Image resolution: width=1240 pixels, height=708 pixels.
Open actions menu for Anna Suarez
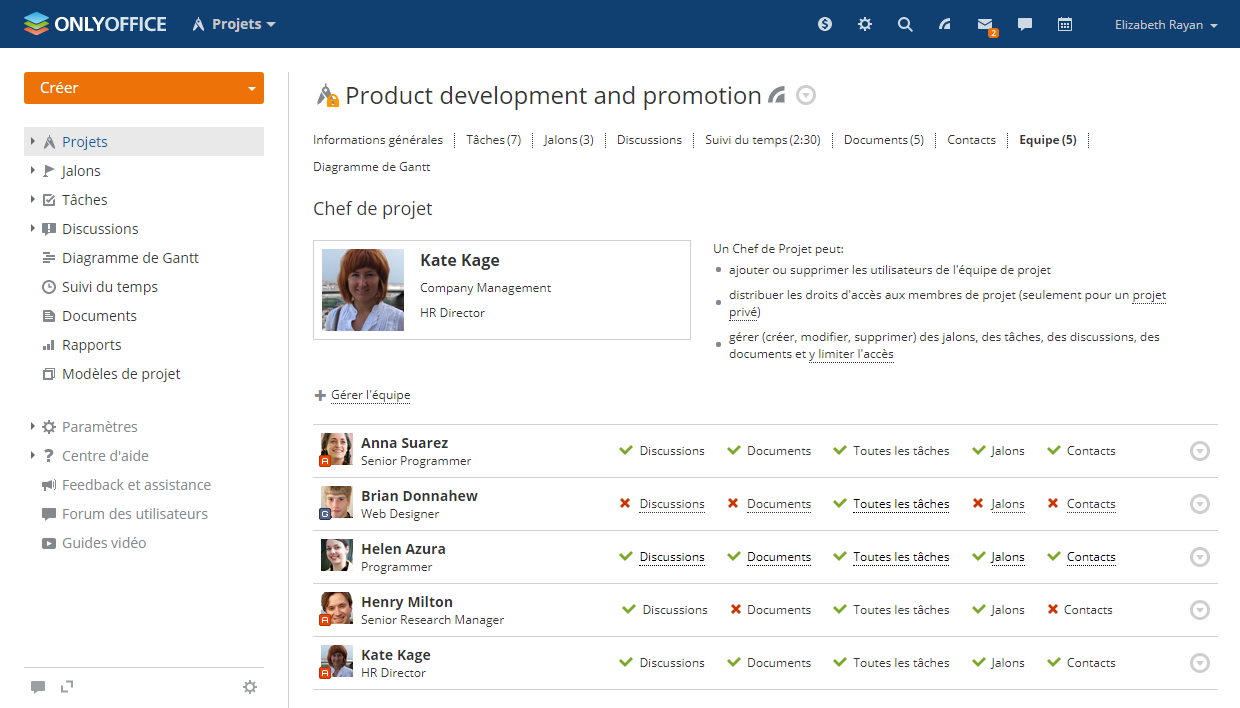pos(1200,451)
